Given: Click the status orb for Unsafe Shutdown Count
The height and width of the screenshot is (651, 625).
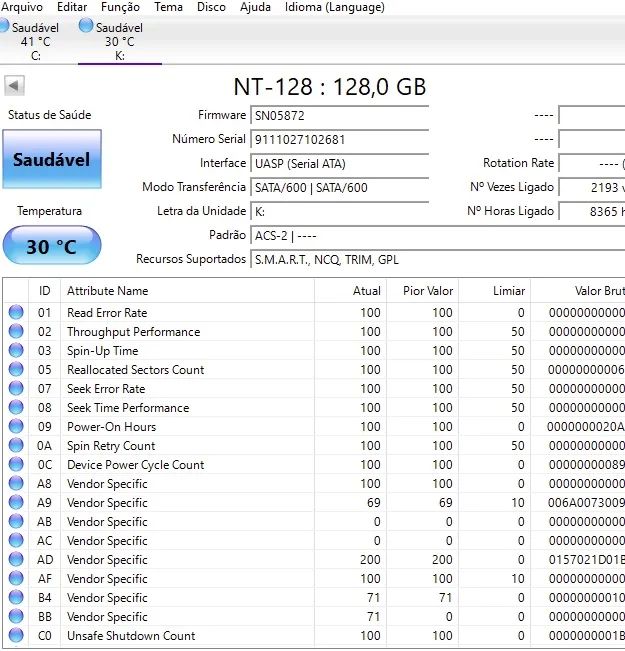Looking at the screenshot, I should pos(16,635).
